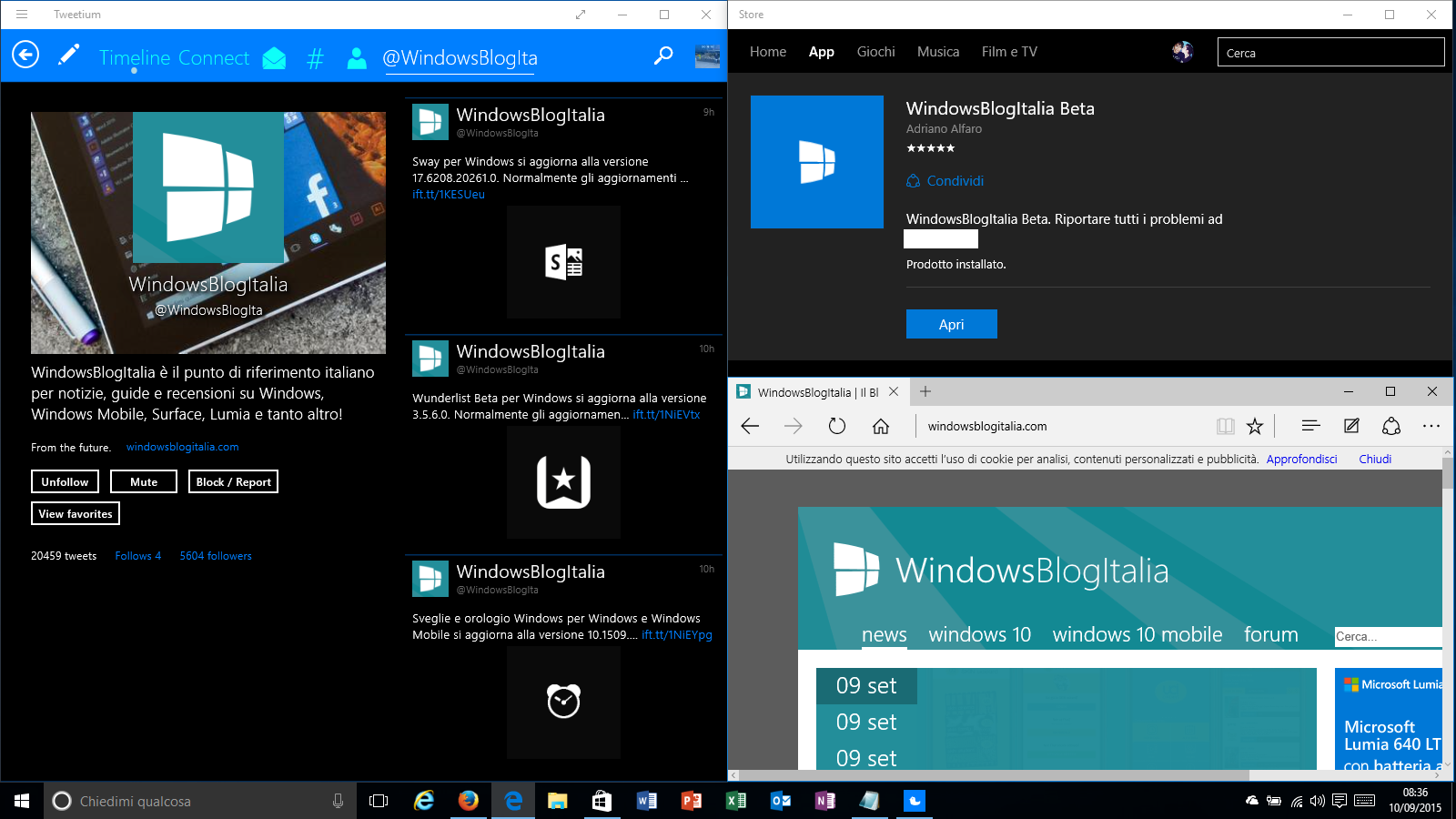The image size is (1456, 819).
Task: Click the website Cerca... search field
Action: (1388, 636)
